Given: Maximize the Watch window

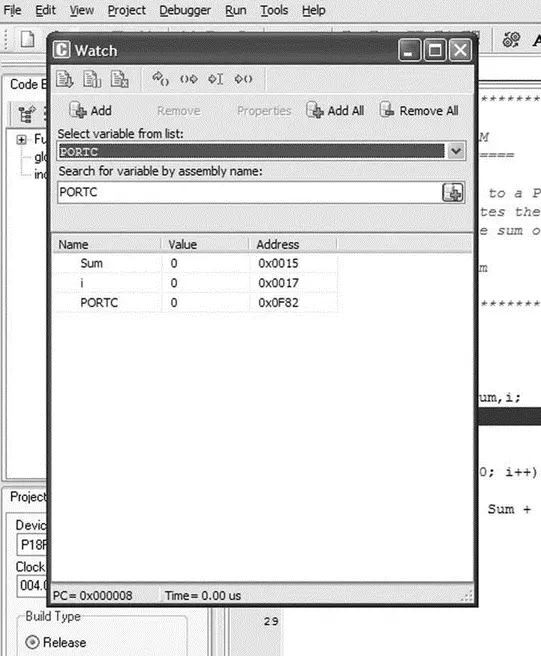Looking at the screenshot, I should point(435,51).
